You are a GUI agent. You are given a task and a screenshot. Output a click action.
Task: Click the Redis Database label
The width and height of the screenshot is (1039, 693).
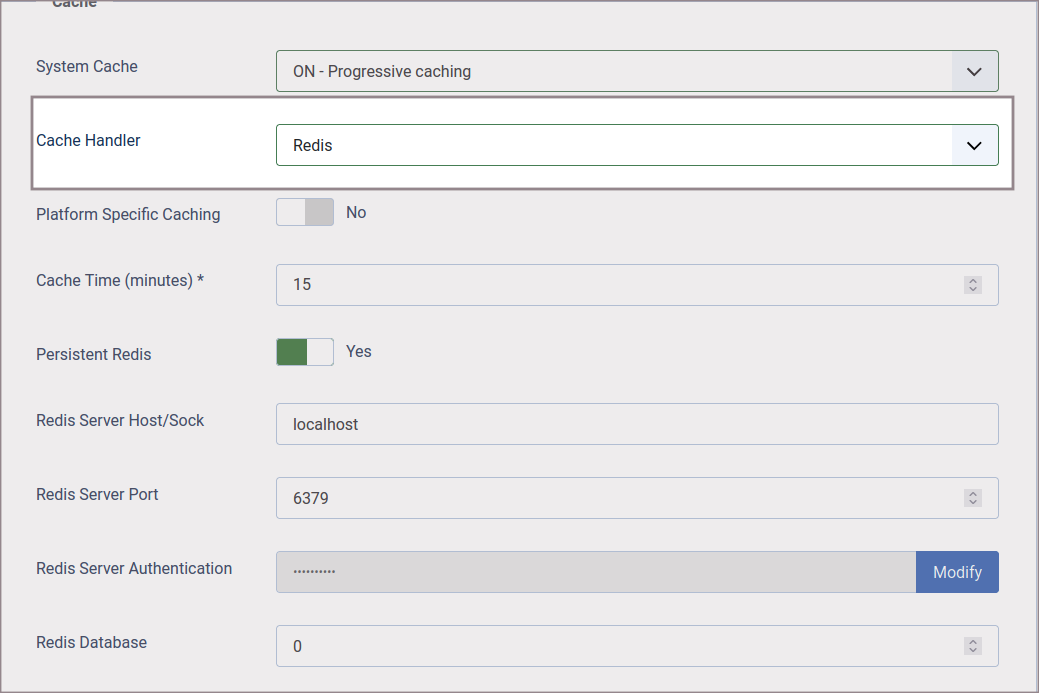[x=91, y=643]
